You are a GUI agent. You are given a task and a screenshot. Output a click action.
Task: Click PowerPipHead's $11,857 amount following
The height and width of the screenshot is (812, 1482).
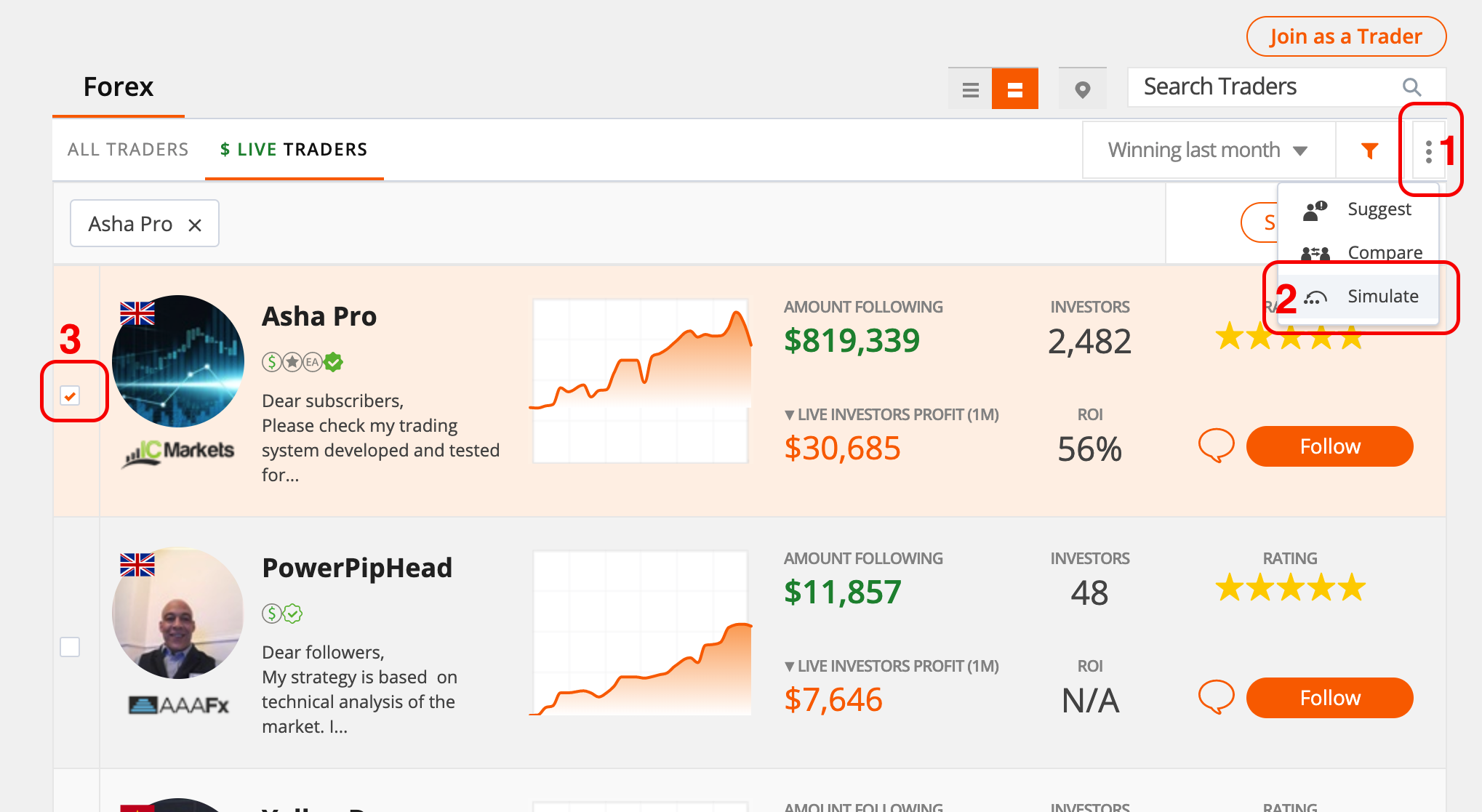point(842,592)
